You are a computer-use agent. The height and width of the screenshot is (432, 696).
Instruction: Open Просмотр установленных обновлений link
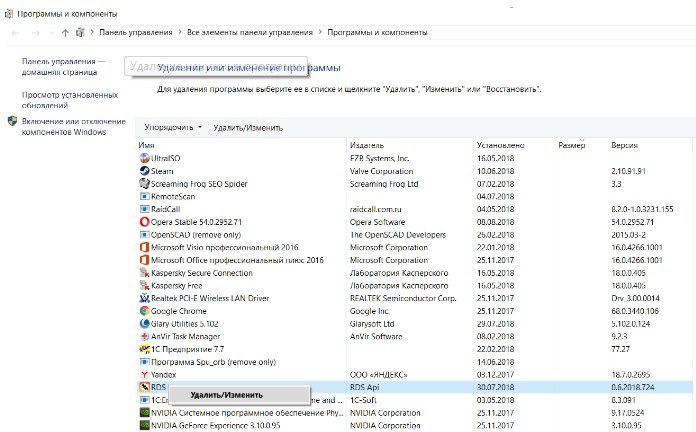[70, 100]
